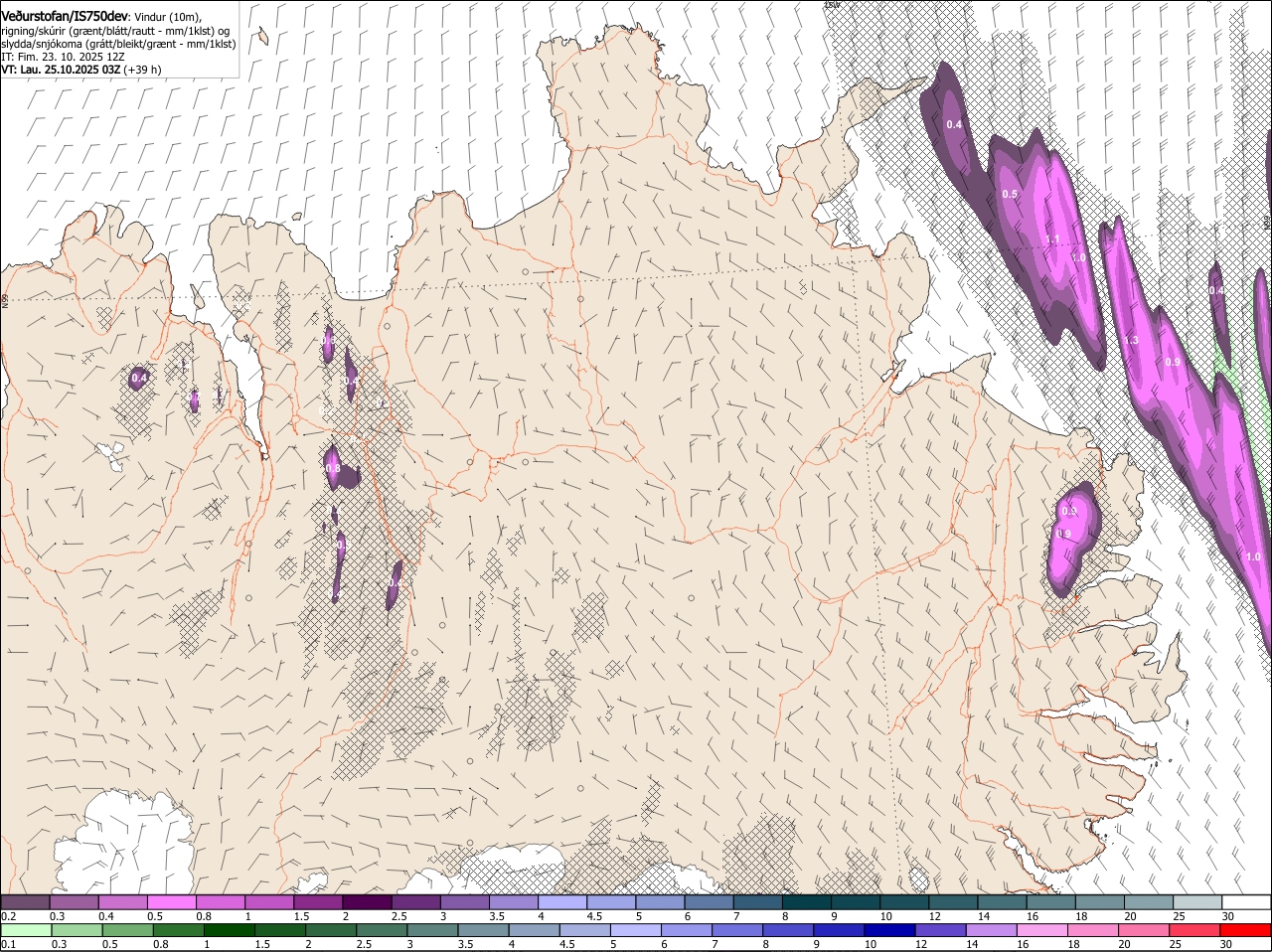
Task: Pick the darkest green 1 rain legend swatch
Action: (x=229, y=930)
